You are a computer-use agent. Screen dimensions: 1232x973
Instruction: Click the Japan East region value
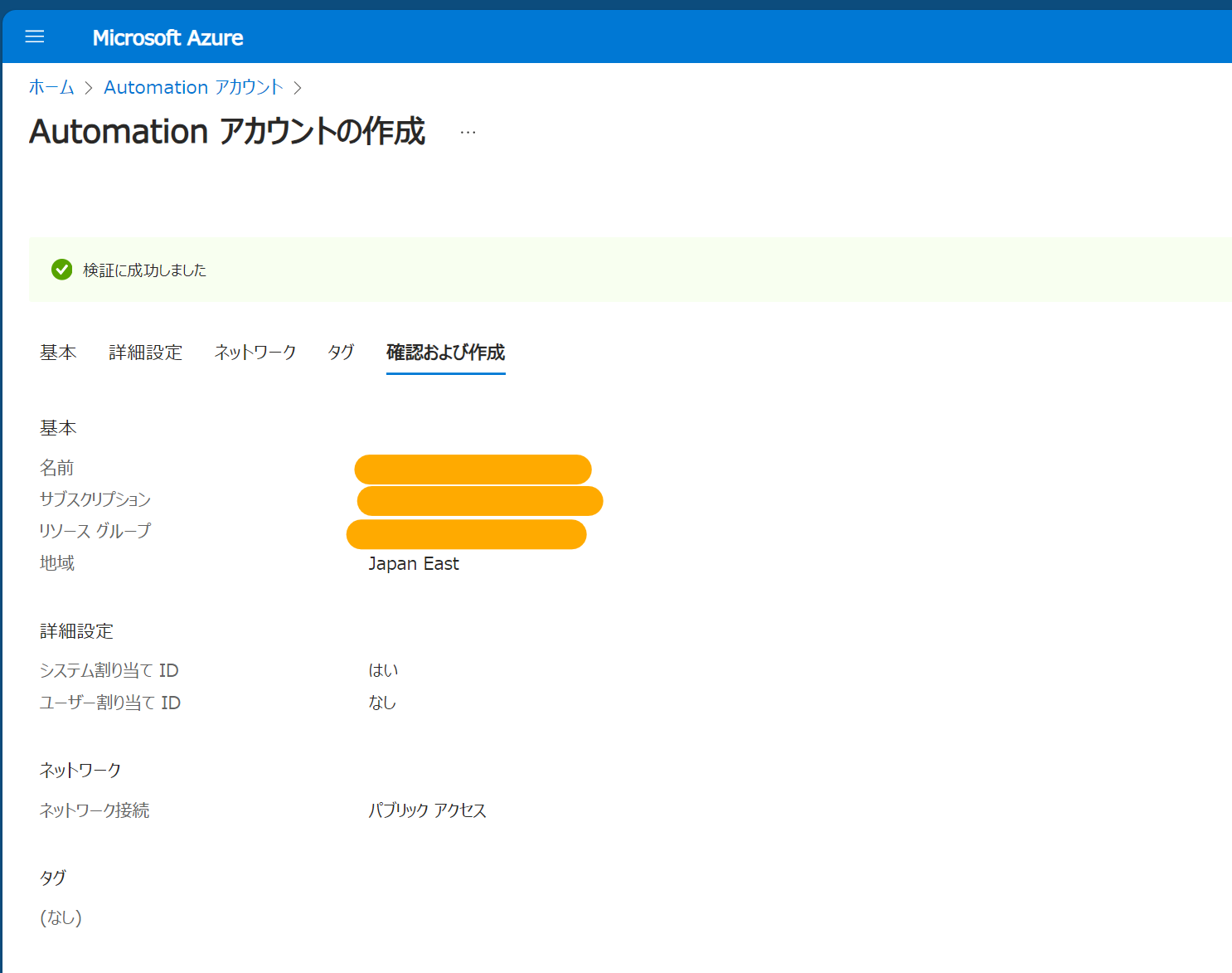[x=414, y=564]
